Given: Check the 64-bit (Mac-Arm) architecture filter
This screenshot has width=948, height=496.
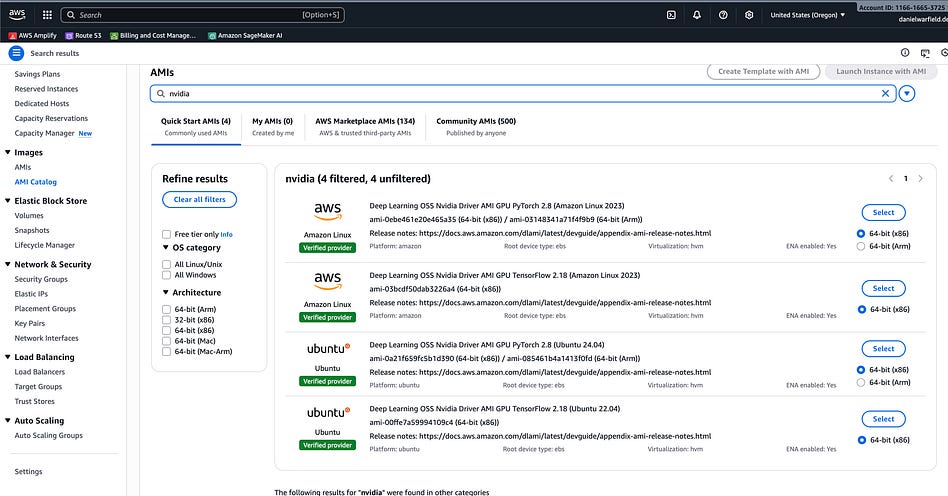Looking at the screenshot, I should click(166, 351).
